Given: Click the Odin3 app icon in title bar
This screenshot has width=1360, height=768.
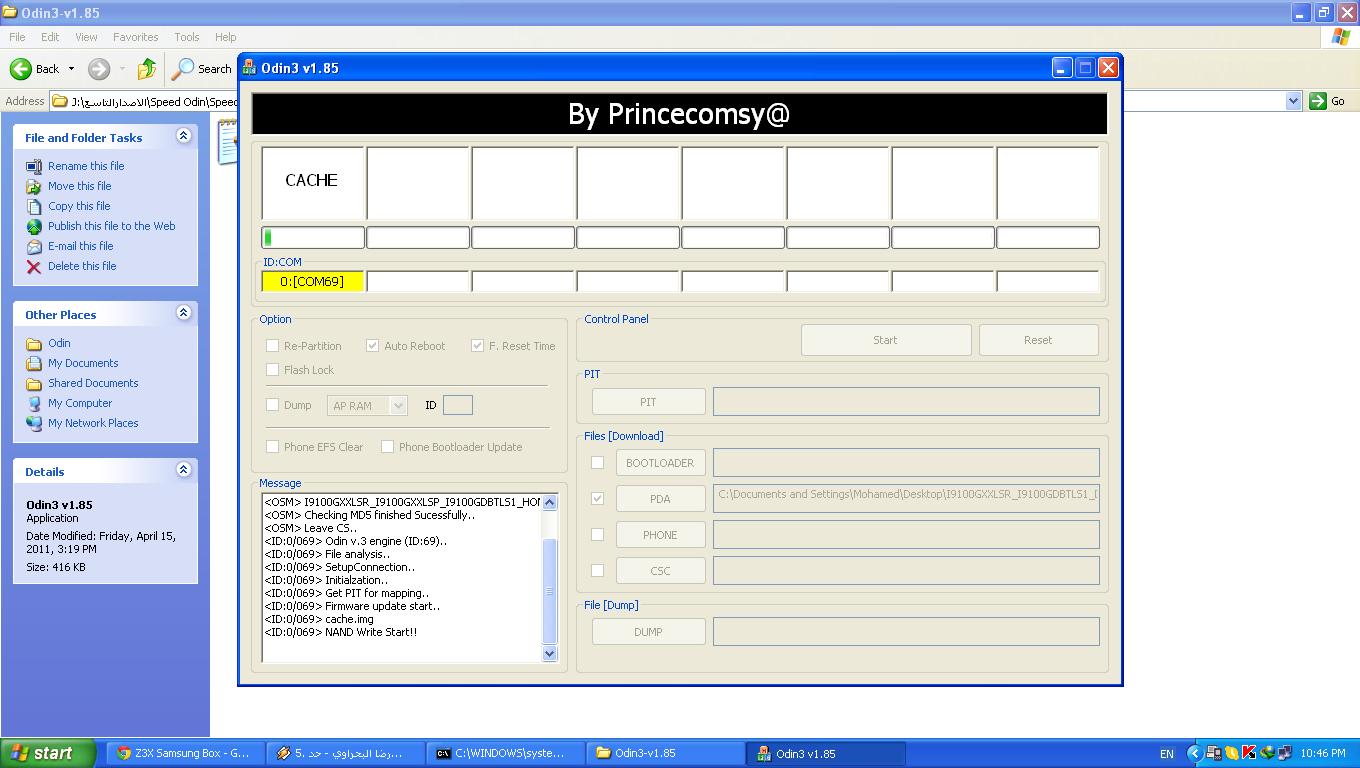Looking at the screenshot, I should [x=250, y=68].
